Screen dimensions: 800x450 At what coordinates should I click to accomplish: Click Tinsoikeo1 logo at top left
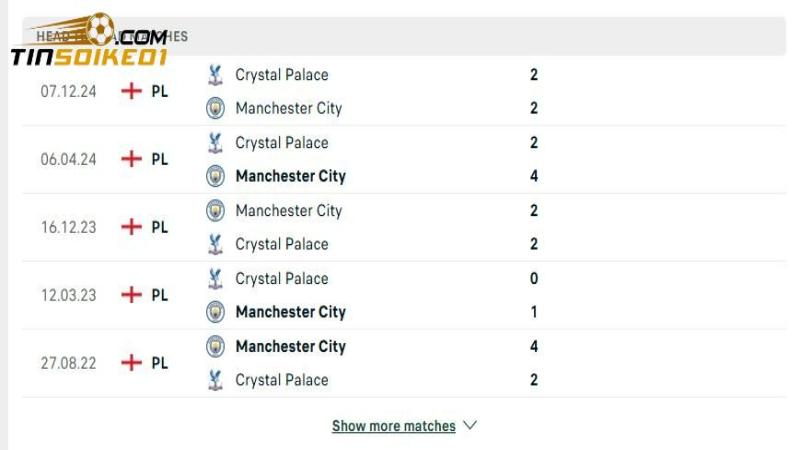click(x=88, y=42)
